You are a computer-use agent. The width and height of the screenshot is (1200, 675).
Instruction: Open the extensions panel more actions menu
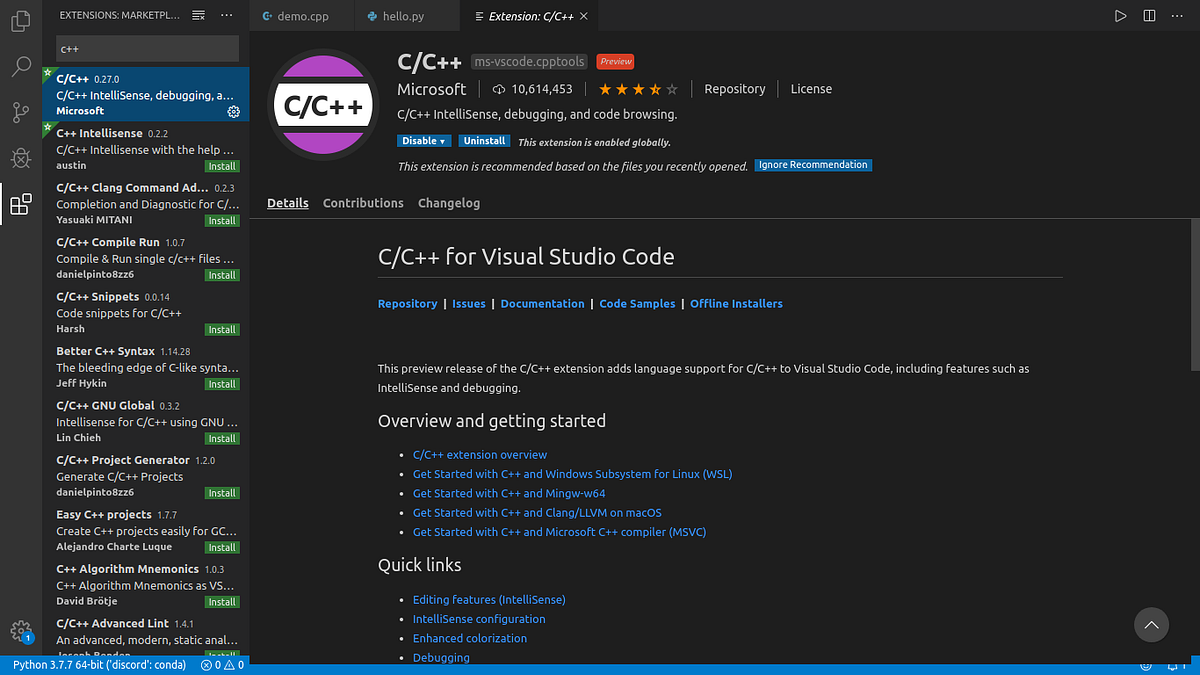click(226, 14)
